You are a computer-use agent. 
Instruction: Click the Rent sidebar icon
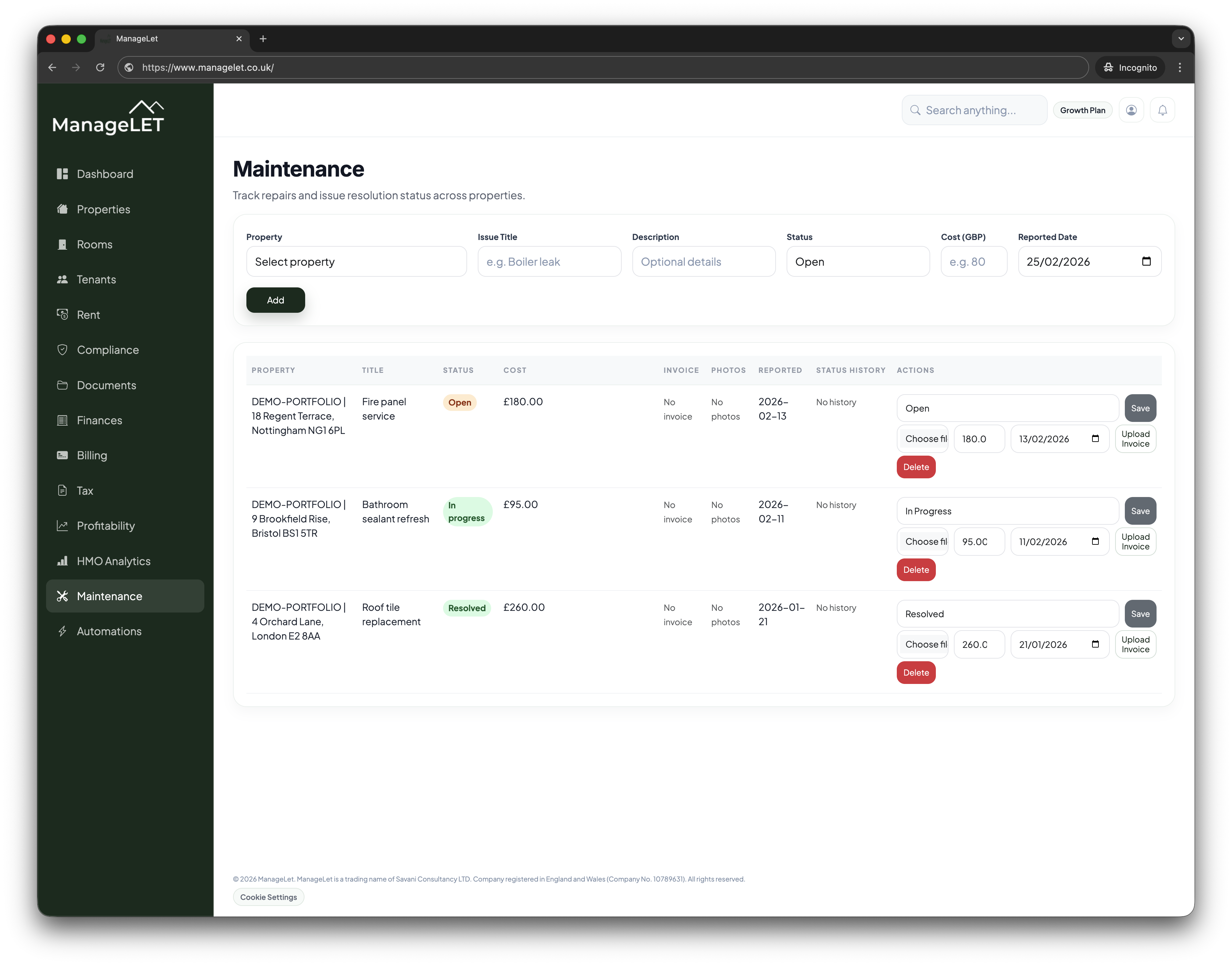(x=63, y=314)
